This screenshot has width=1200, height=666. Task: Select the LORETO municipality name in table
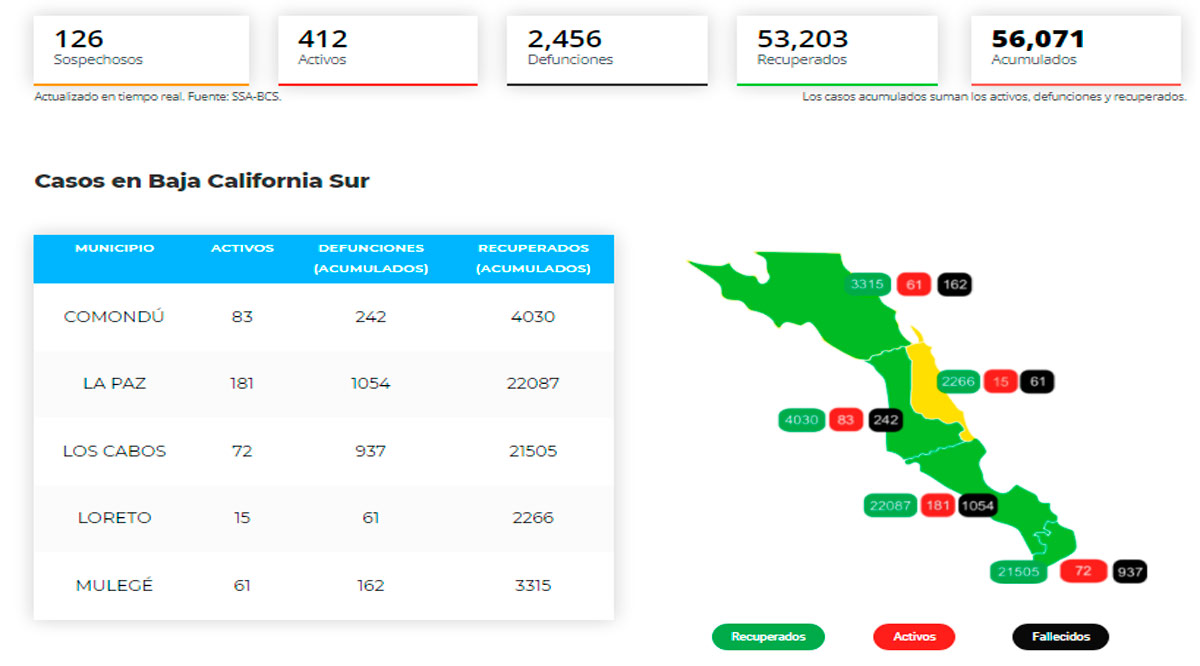[x=114, y=518]
